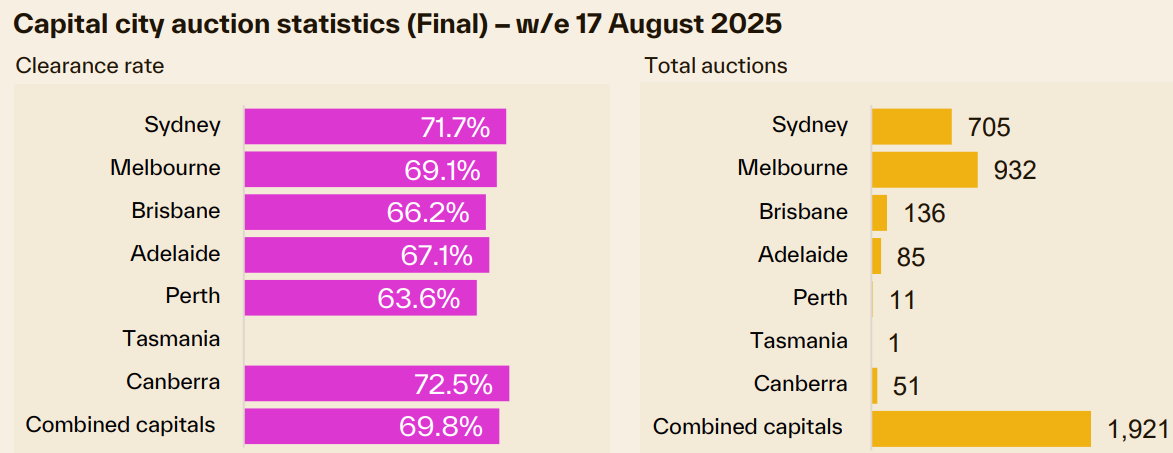Click the Canberra total auctions bar
This screenshot has height=453, width=1173.
point(875,385)
